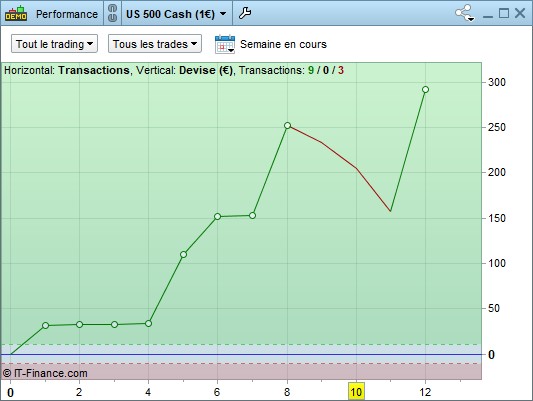Click the 12 label on horizontal axis
The height and width of the screenshot is (401, 533).
(425, 392)
